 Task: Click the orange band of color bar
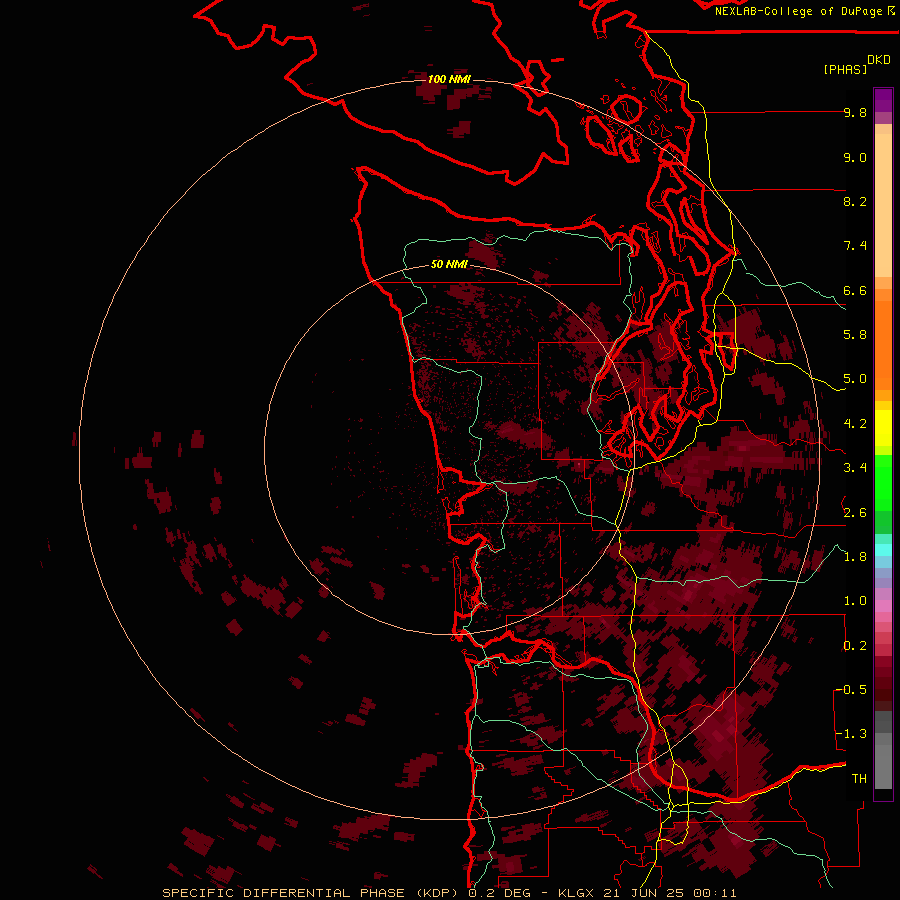(x=883, y=344)
